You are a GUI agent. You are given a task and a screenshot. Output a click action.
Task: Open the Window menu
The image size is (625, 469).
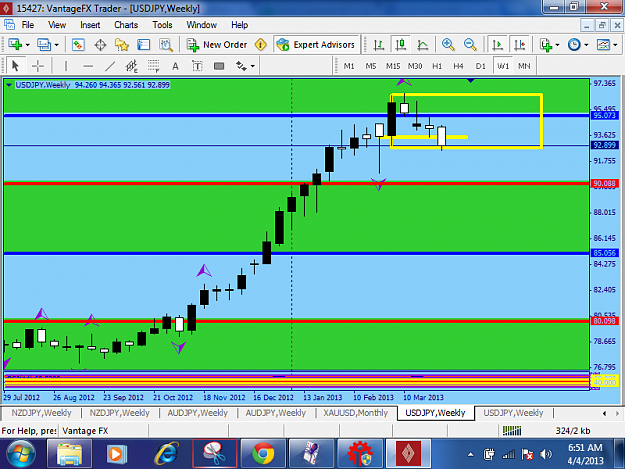(202, 25)
